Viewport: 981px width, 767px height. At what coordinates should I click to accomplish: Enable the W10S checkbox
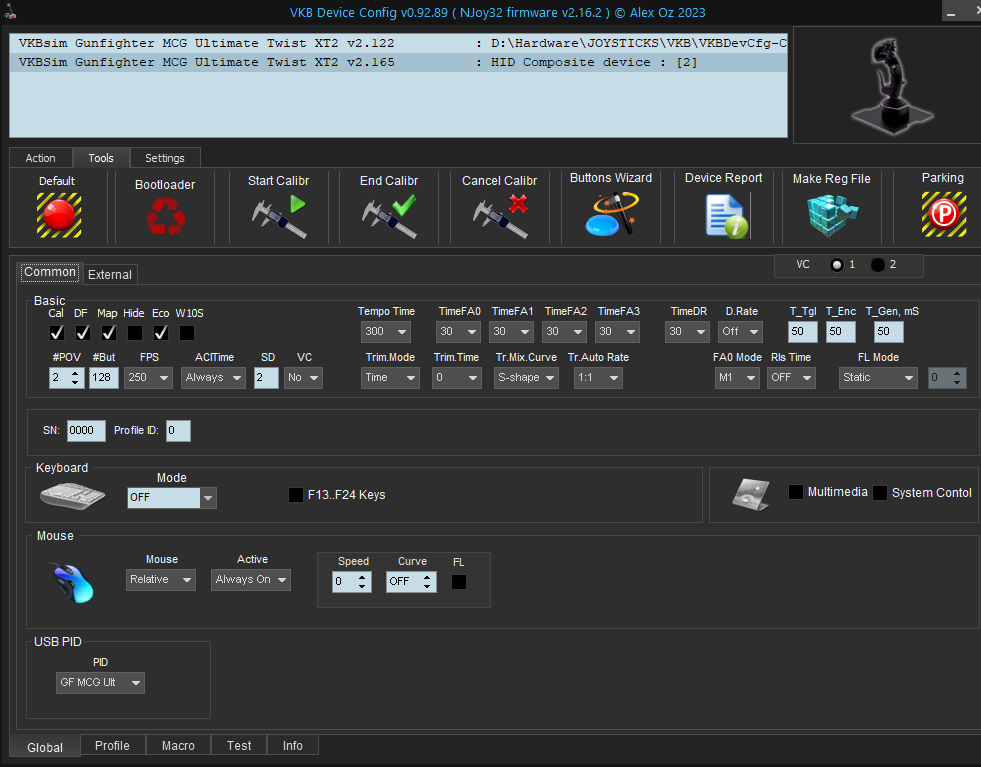pos(186,333)
